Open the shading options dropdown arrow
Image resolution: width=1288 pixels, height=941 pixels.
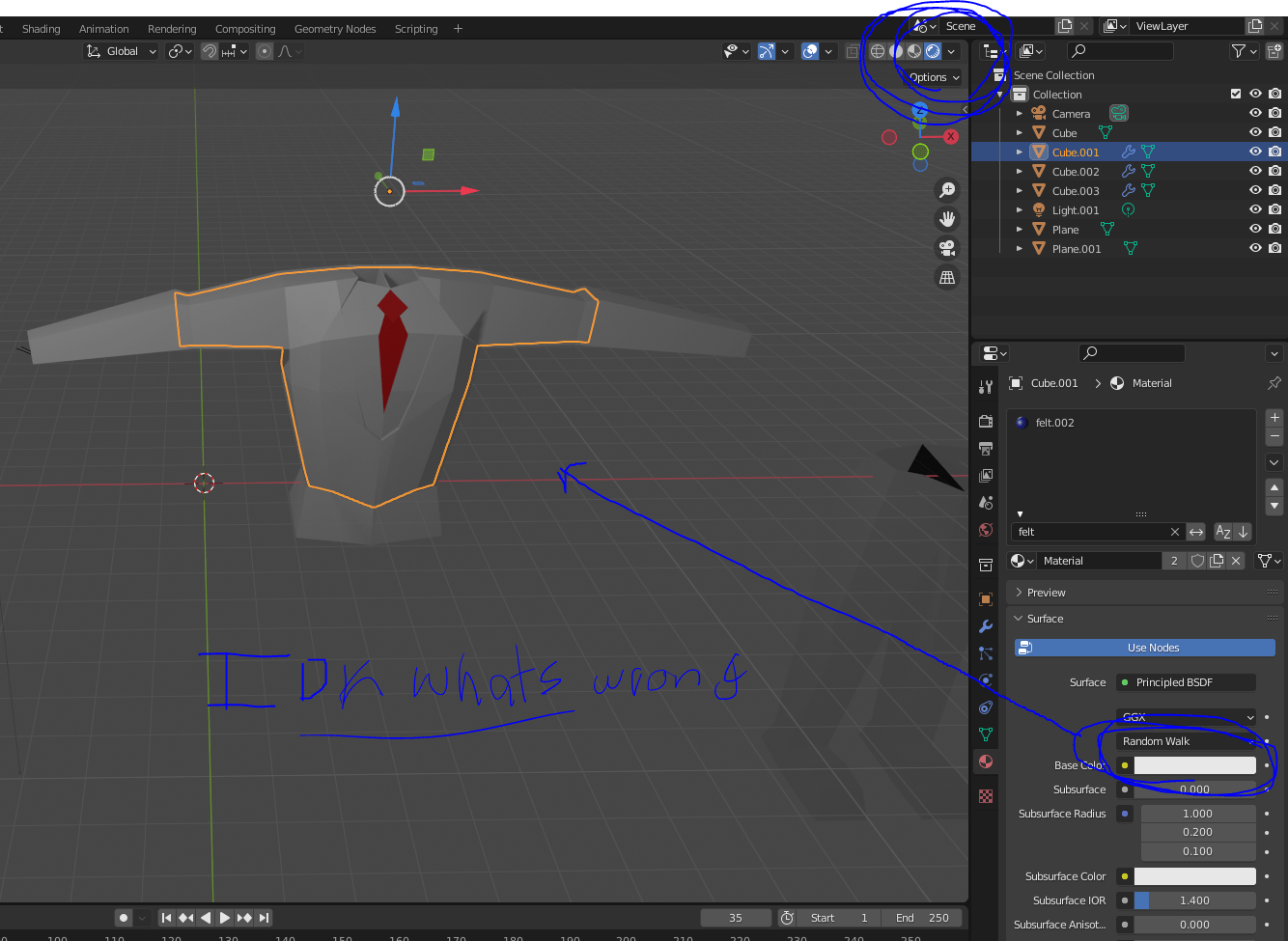click(952, 51)
